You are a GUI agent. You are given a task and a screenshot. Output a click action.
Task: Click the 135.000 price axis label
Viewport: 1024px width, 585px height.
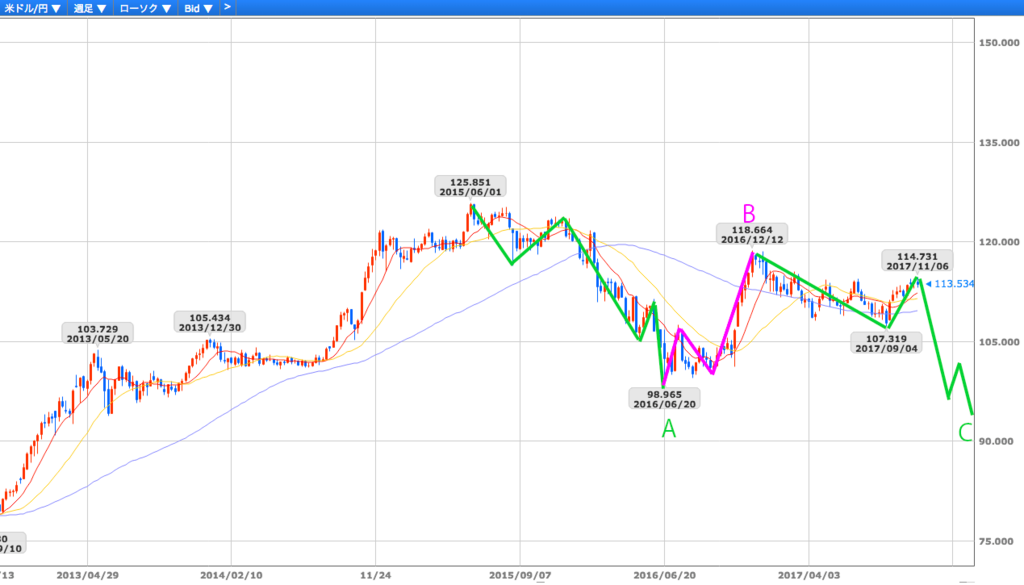coord(999,143)
